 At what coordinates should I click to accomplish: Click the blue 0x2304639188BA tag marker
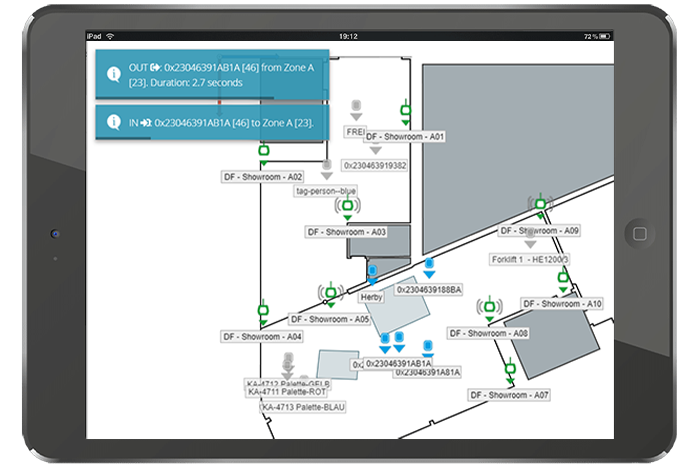(x=428, y=266)
